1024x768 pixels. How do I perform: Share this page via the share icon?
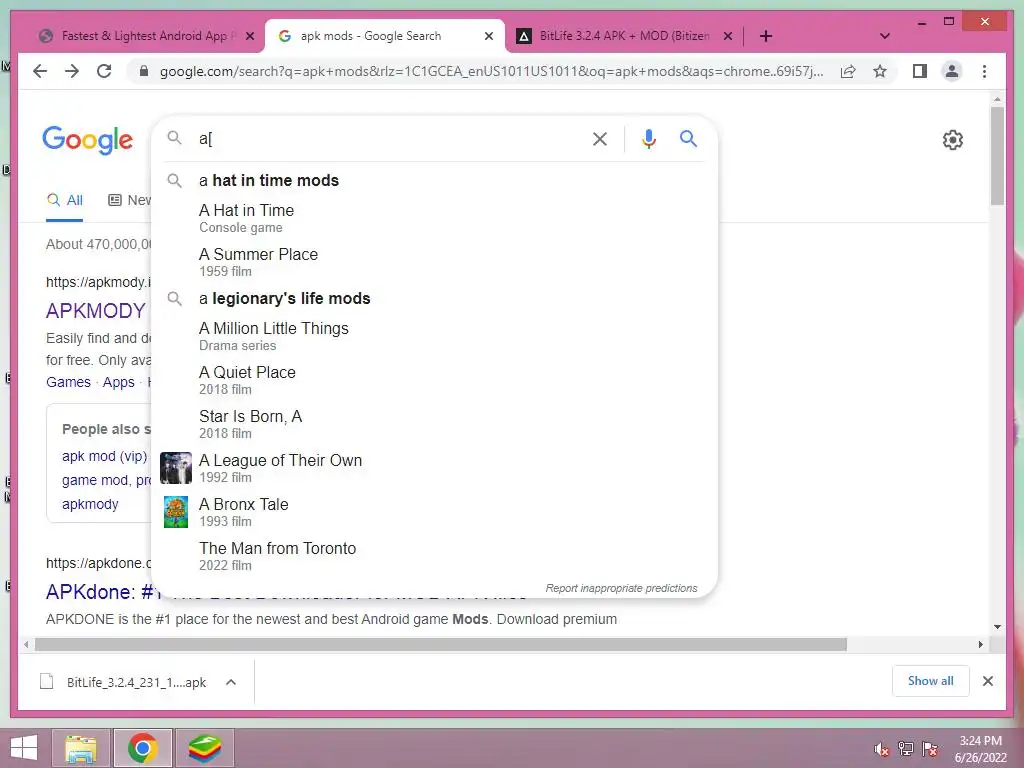[x=848, y=71]
